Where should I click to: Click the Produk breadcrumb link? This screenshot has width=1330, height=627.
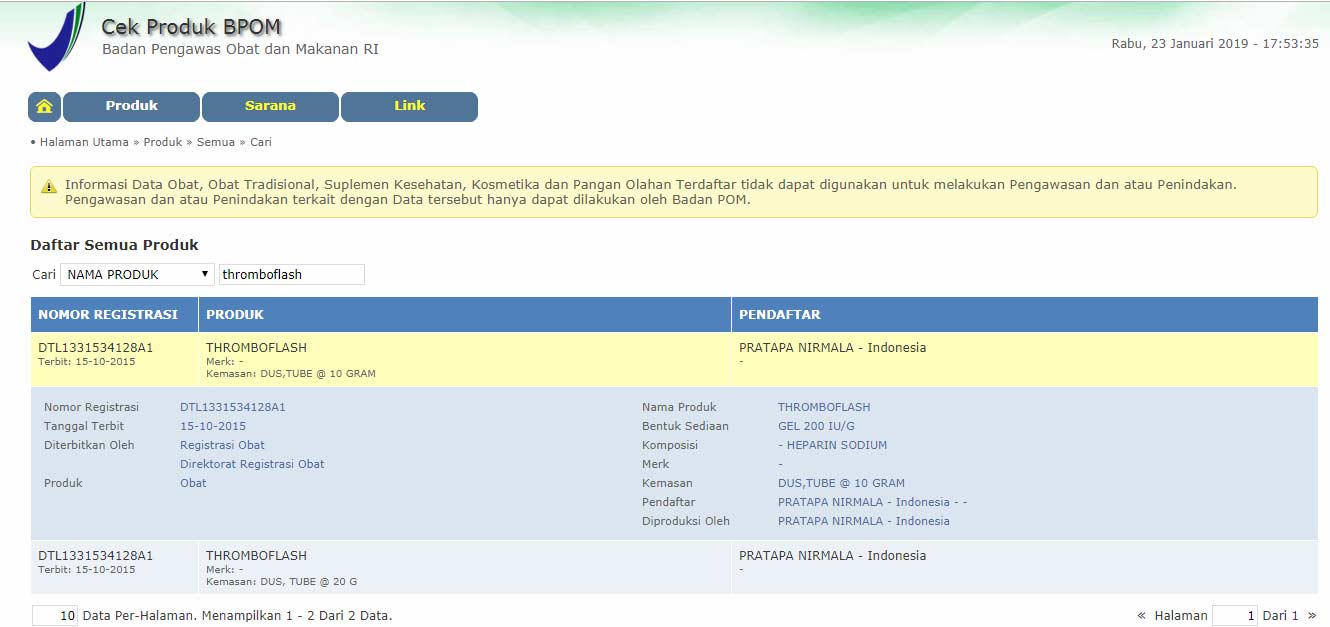tap(163, 142)
